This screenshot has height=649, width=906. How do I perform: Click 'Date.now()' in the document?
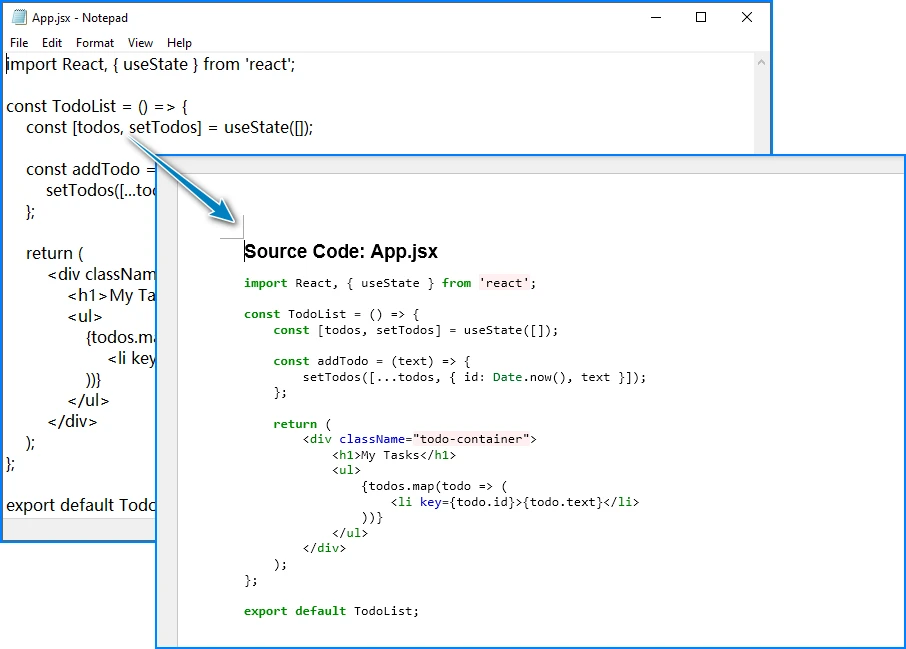tap(529, 377)
